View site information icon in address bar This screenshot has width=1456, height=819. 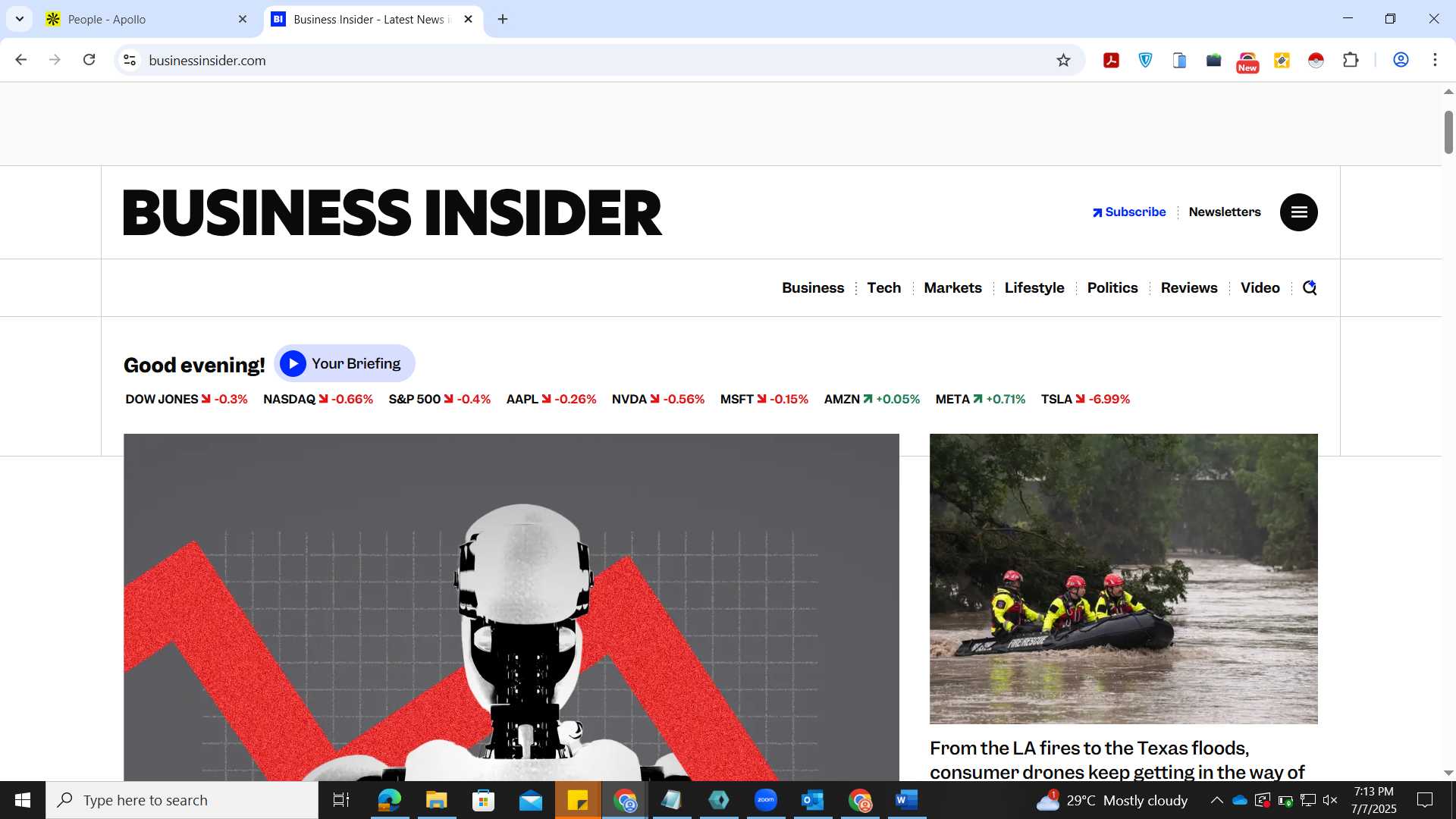point(130,60)
